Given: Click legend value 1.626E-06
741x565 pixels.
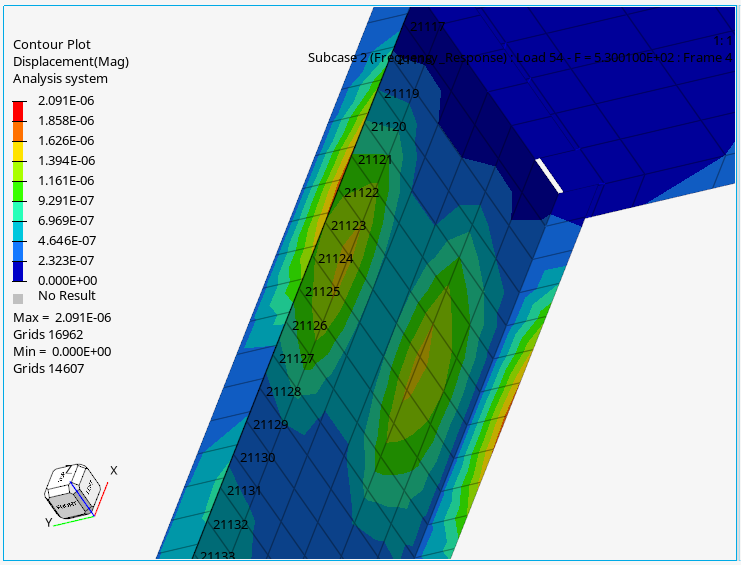Looking at the screenshot, I should [x=66, y=140].
